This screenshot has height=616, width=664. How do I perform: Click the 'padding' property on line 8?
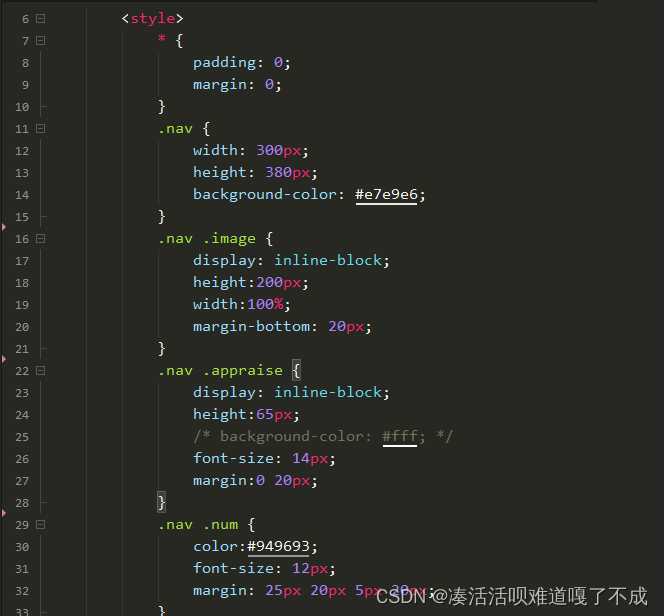click(x=224, y=63)
